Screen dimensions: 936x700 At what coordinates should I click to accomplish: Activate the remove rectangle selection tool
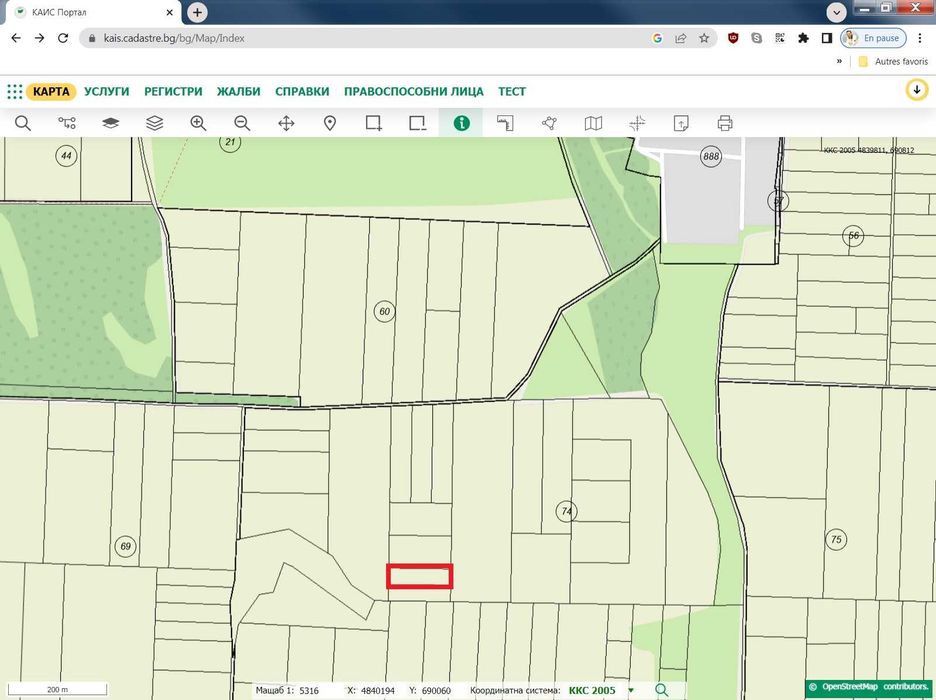[x=417, y=124]
